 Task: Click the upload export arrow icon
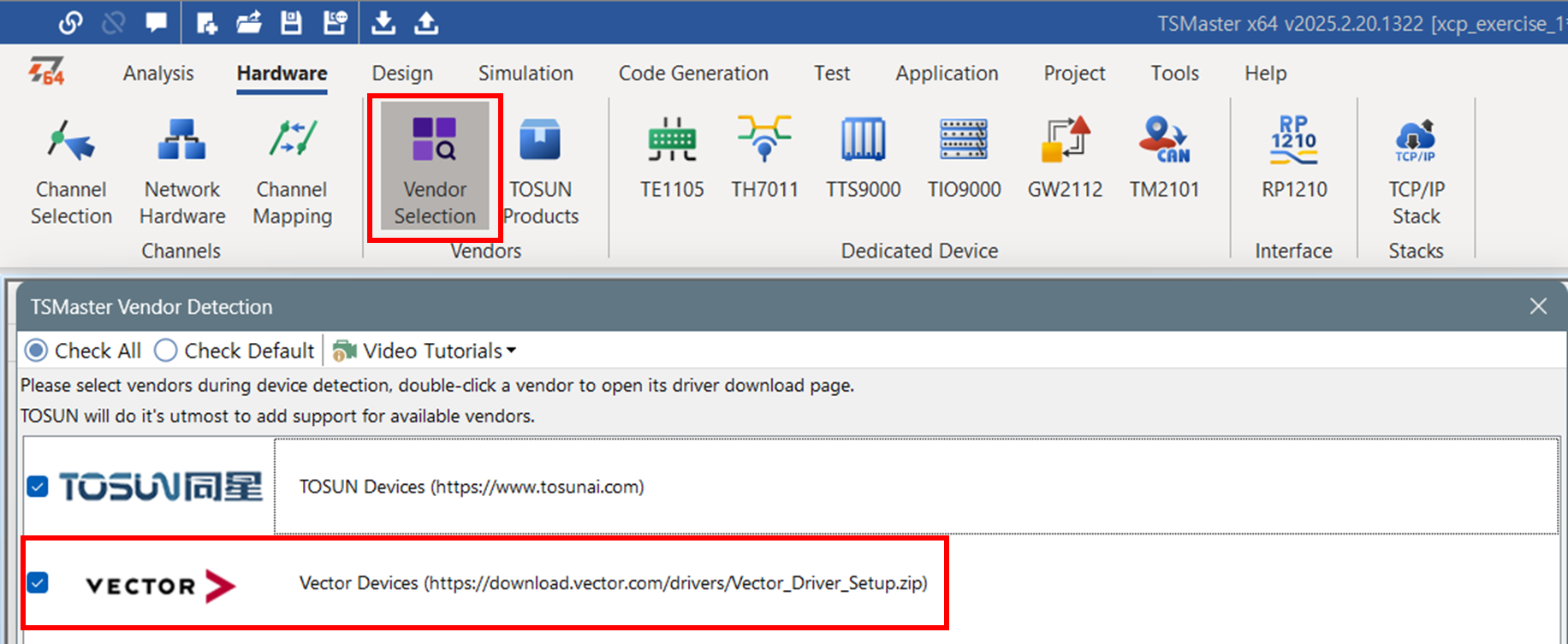(426, 22)
